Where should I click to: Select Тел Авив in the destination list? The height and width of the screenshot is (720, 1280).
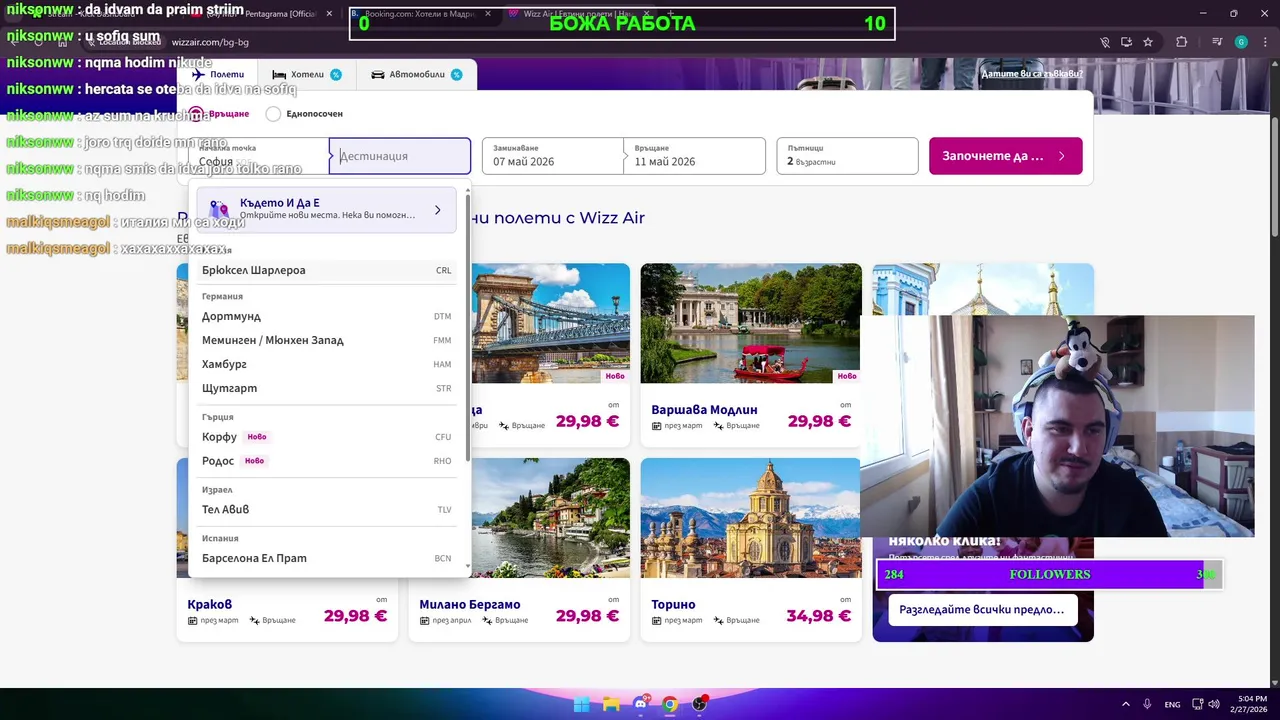point(327,509)
